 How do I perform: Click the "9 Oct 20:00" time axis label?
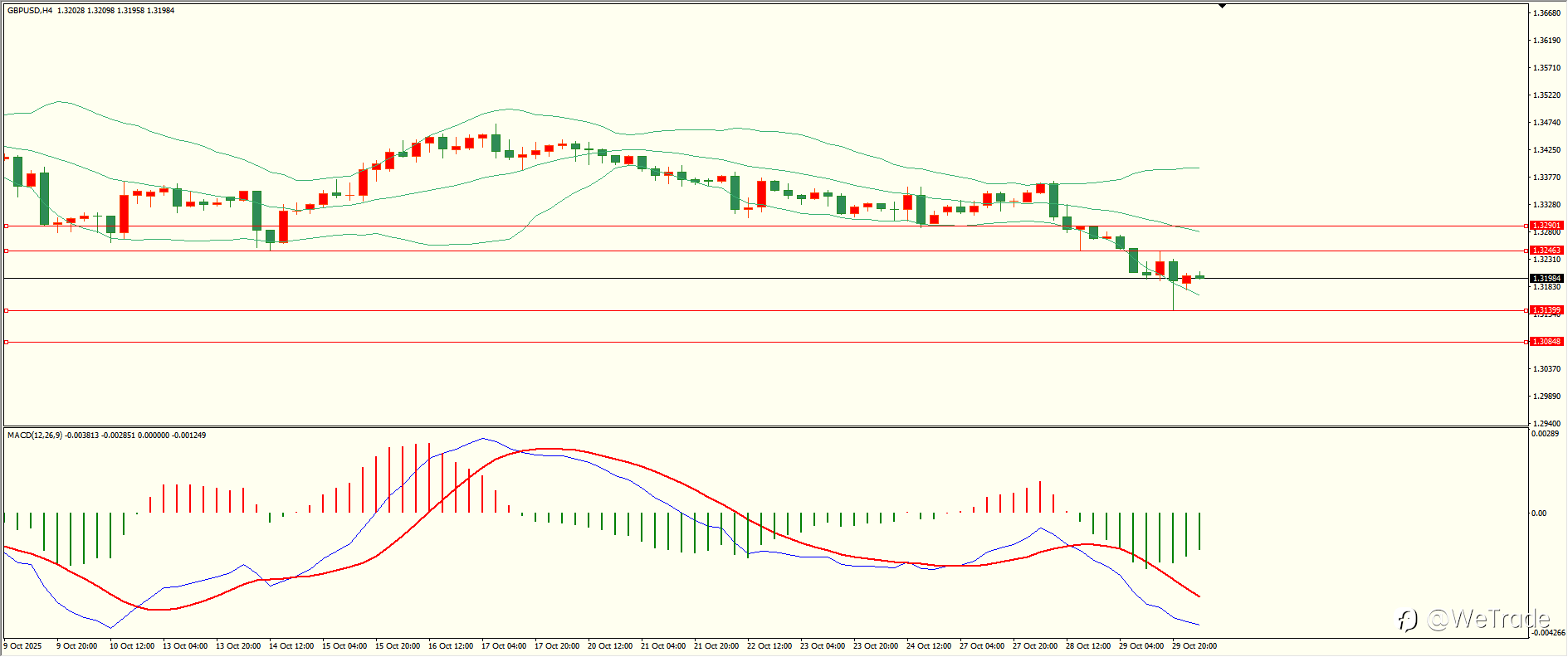coord(76,646)
